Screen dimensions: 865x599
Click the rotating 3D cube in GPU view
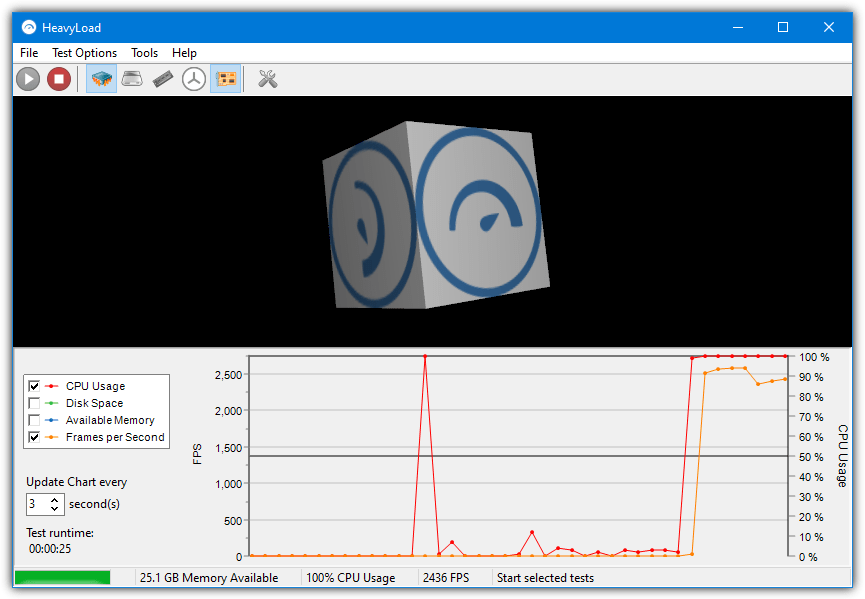(x=436, y=215)
